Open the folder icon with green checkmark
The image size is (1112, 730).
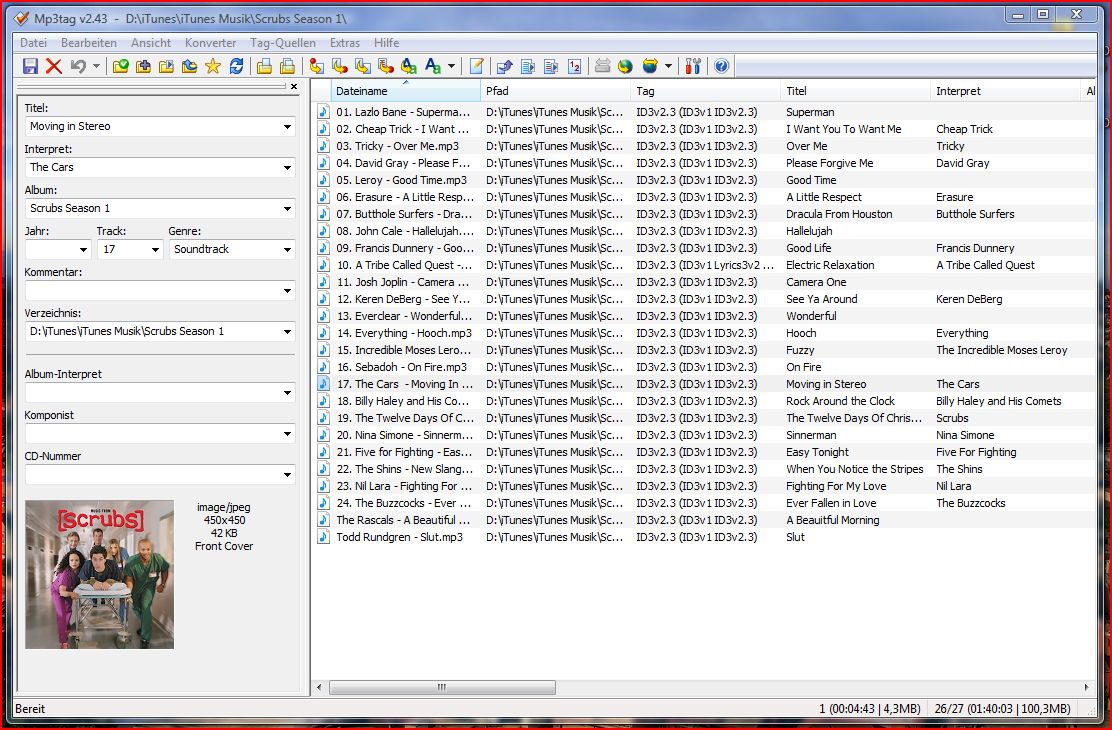pos(121,66)
